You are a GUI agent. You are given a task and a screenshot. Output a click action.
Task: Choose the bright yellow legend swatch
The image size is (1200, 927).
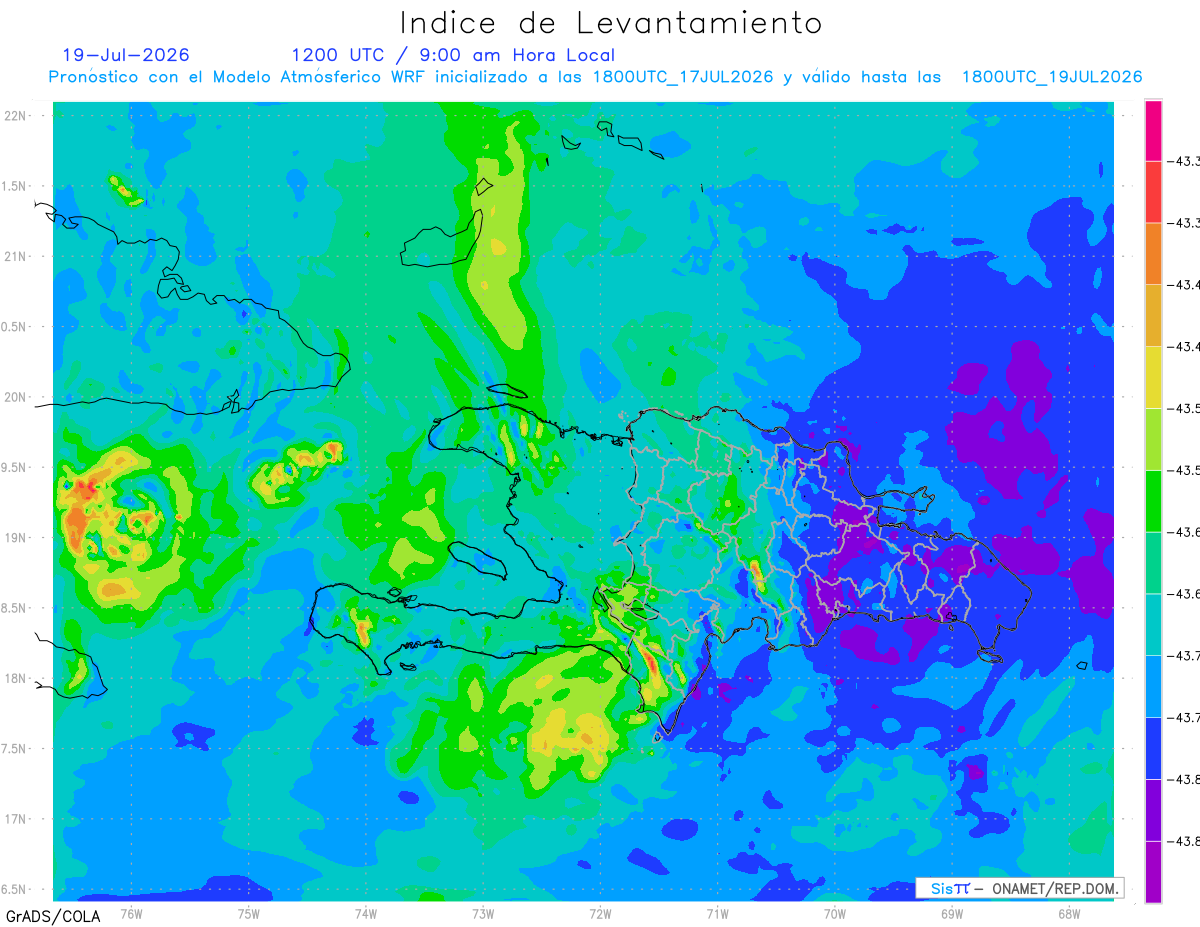1153,377
